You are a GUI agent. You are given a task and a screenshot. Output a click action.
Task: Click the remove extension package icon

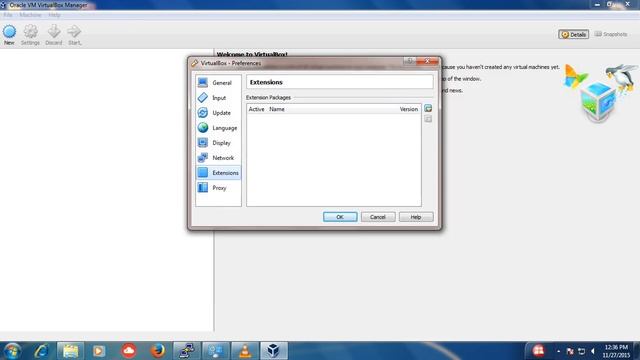point(428,119)
